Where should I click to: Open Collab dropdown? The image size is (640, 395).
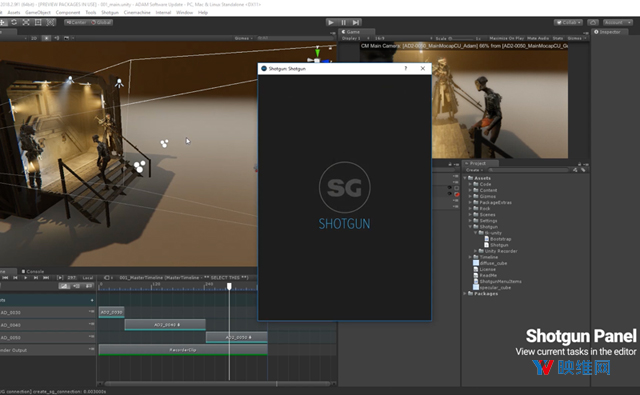pos(568,22)
